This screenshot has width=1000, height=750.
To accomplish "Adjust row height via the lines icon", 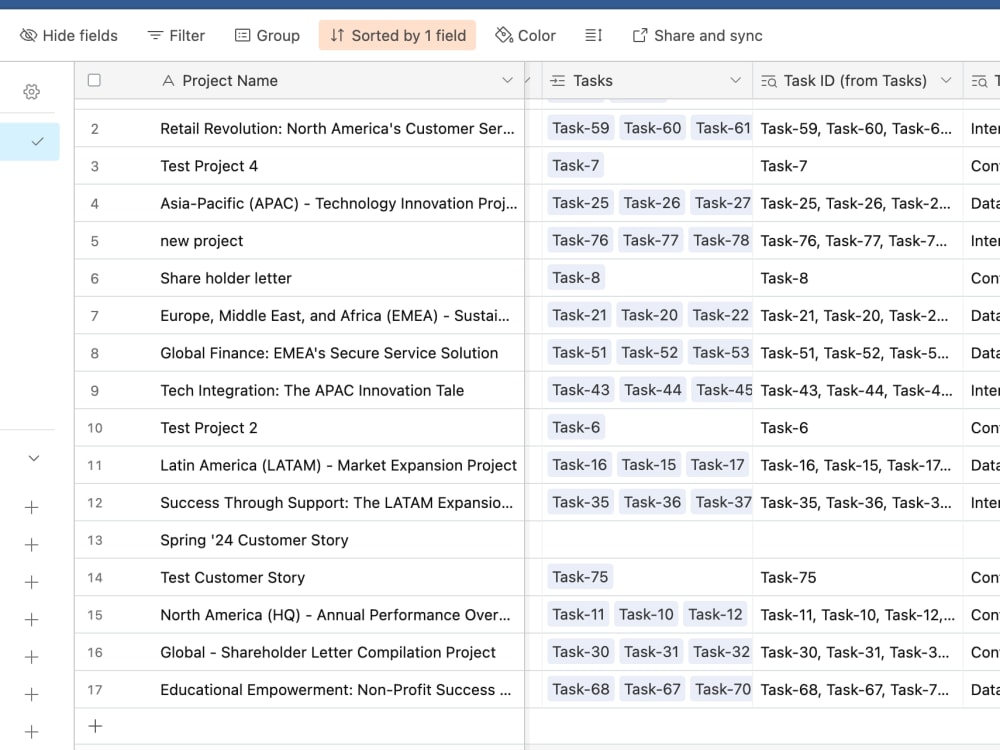I will pyautogui.click(x=594, y=35).
